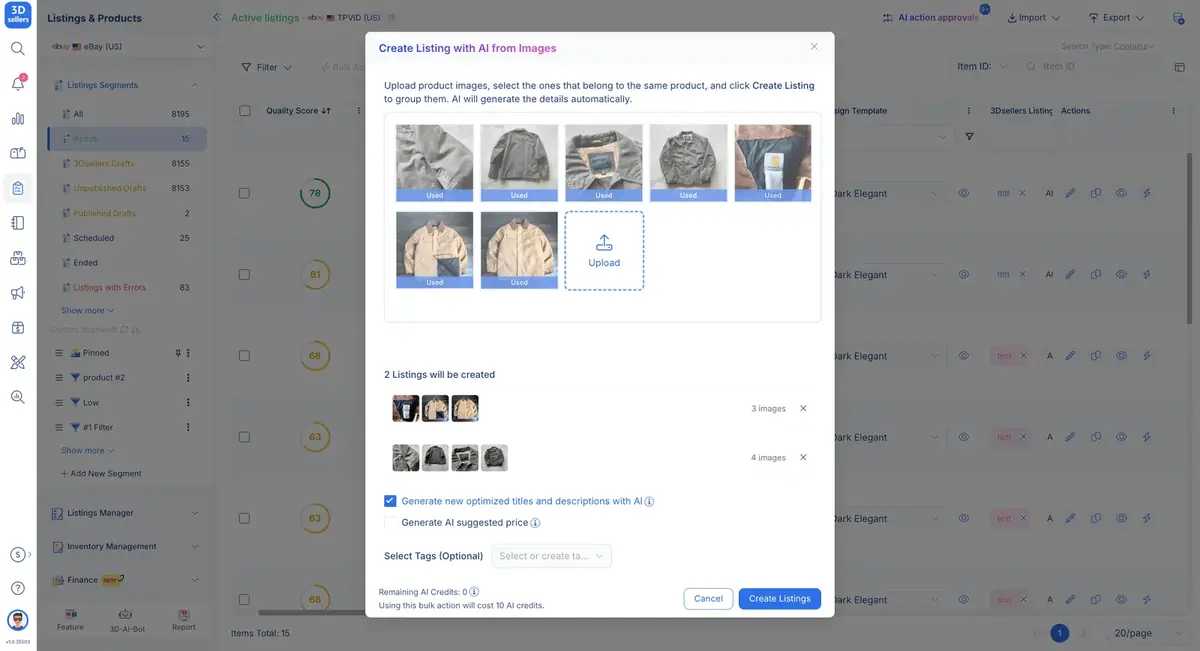Select the Carhartt label close-up thumbnail
Viewport: 1200px width, 651px height.
coord(773,163)
